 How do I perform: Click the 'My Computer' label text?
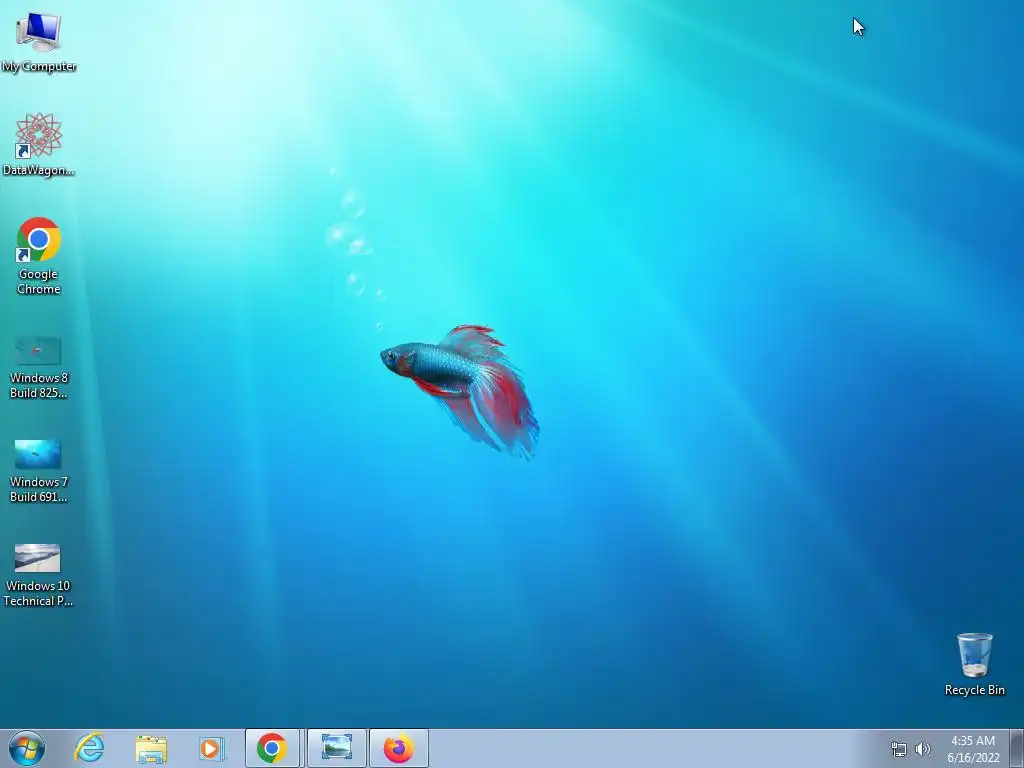tap(39, 66)
